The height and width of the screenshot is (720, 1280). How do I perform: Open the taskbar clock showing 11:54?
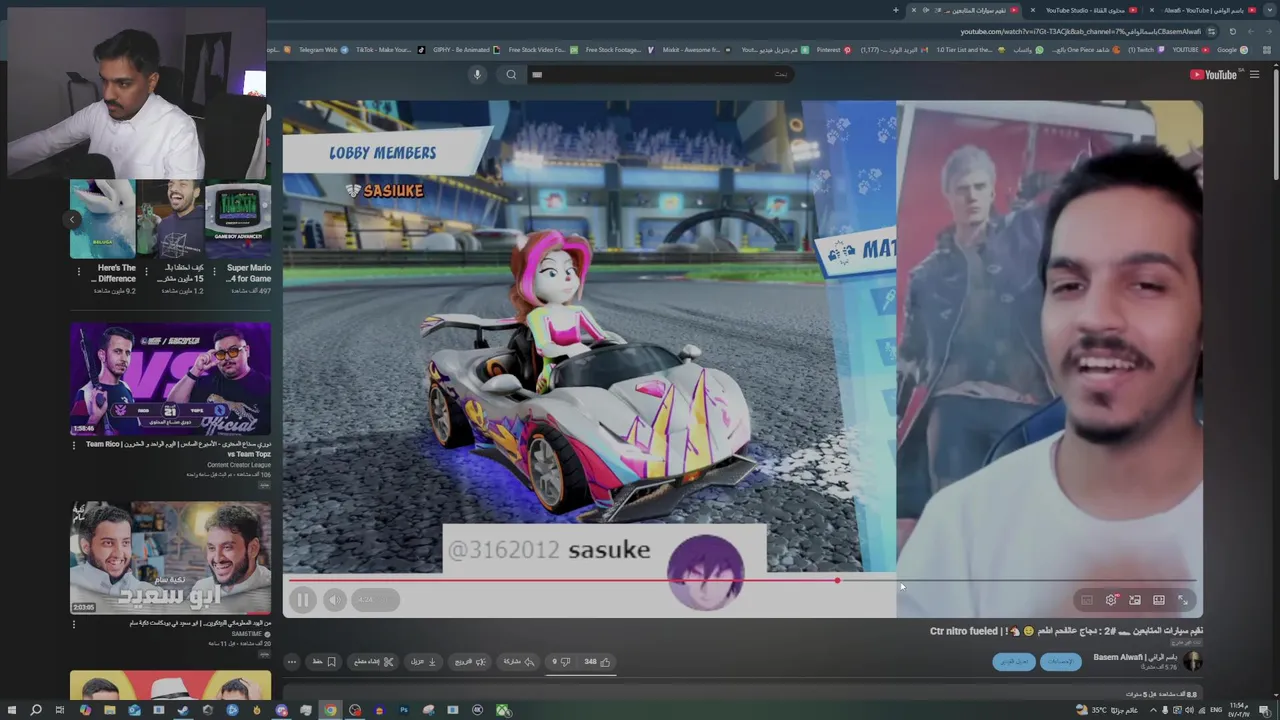tap(1239, 710)
